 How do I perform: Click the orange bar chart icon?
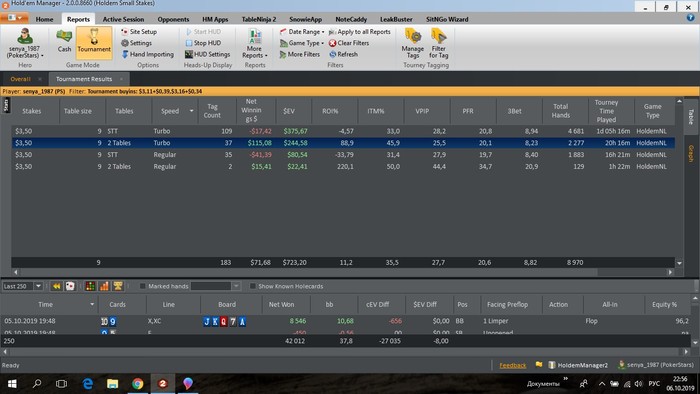click(x=104, y=286)
